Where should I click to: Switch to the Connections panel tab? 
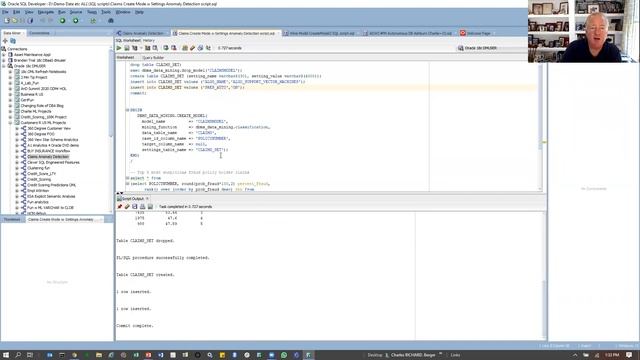tap(39, 33)
